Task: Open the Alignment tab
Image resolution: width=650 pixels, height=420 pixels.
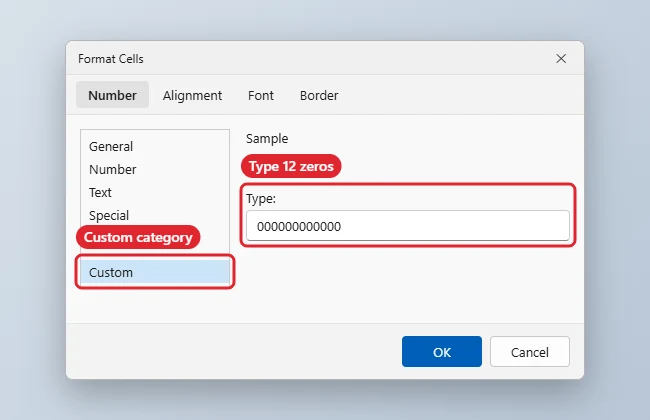Action: click(x=192, y=95)
